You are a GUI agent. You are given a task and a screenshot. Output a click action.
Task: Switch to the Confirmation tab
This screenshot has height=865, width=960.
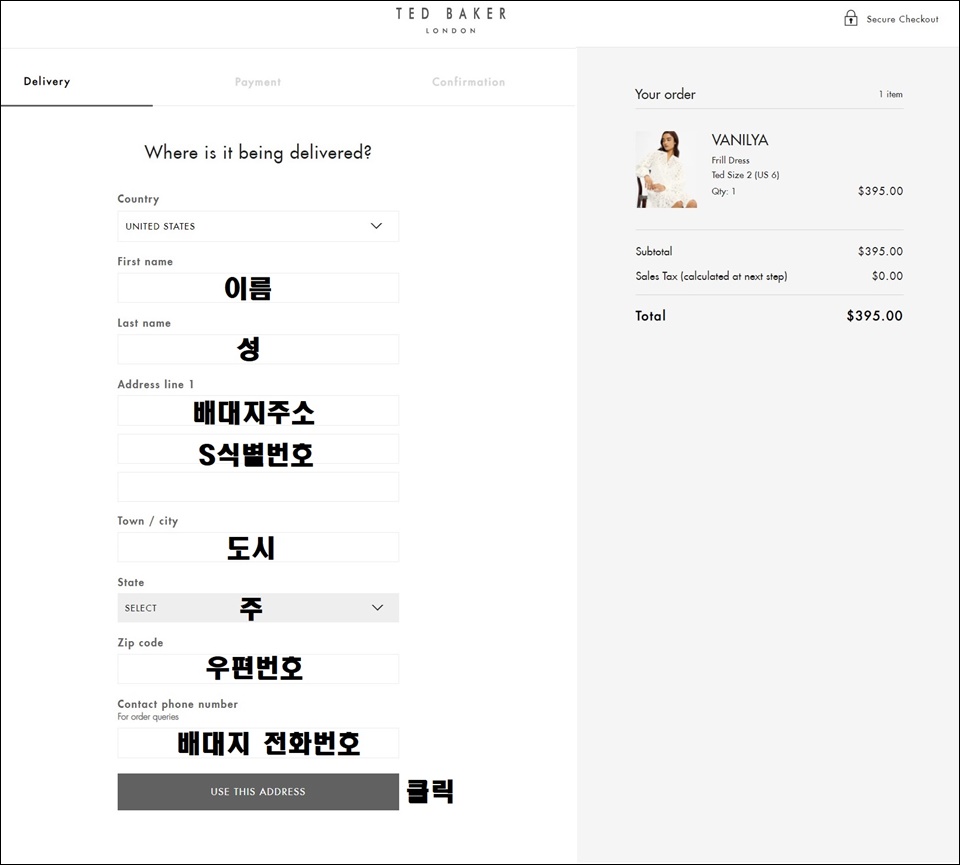click(468, 82)
